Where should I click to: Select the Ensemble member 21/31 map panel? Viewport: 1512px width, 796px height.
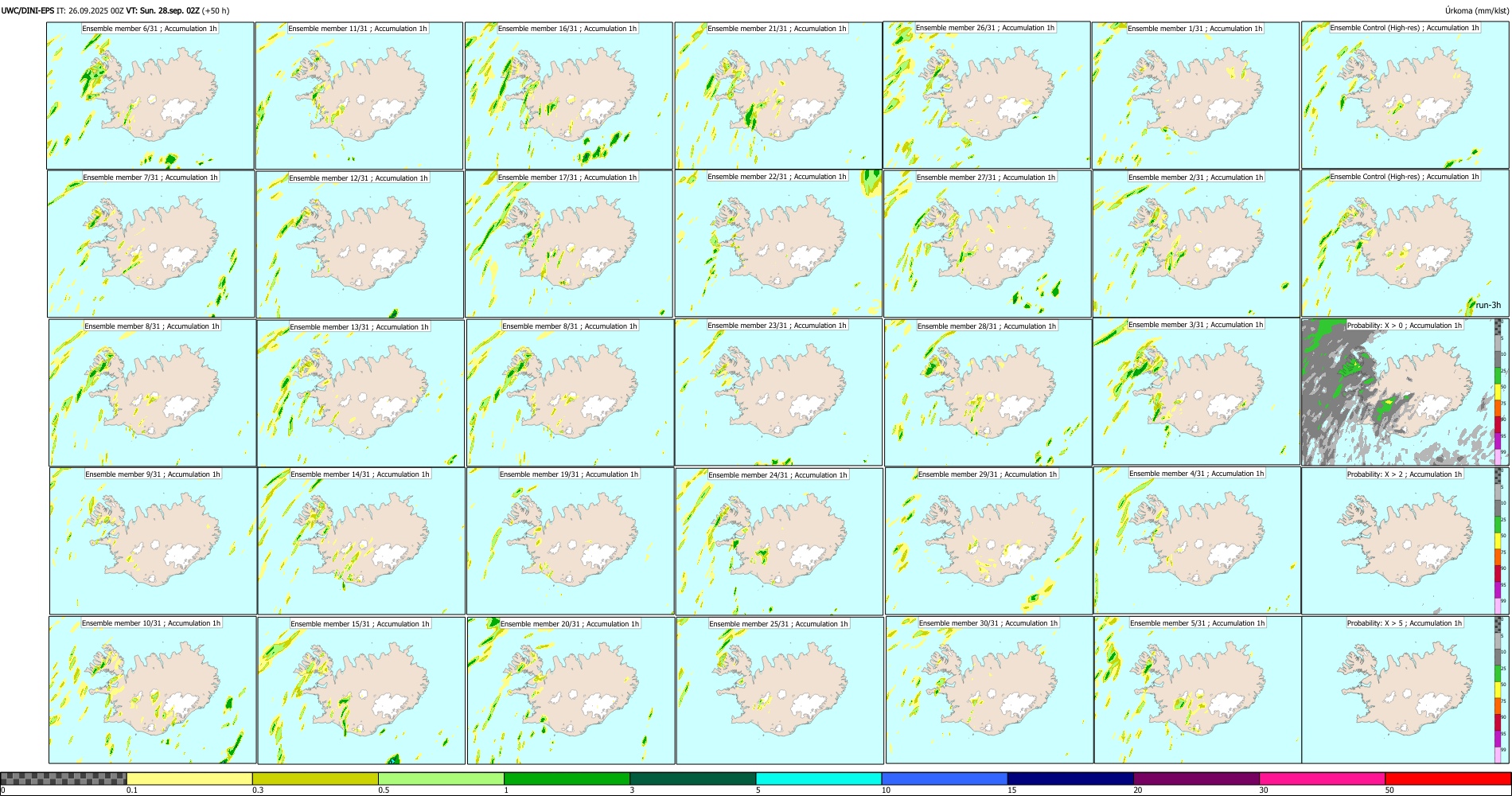[x=778, y=96]
